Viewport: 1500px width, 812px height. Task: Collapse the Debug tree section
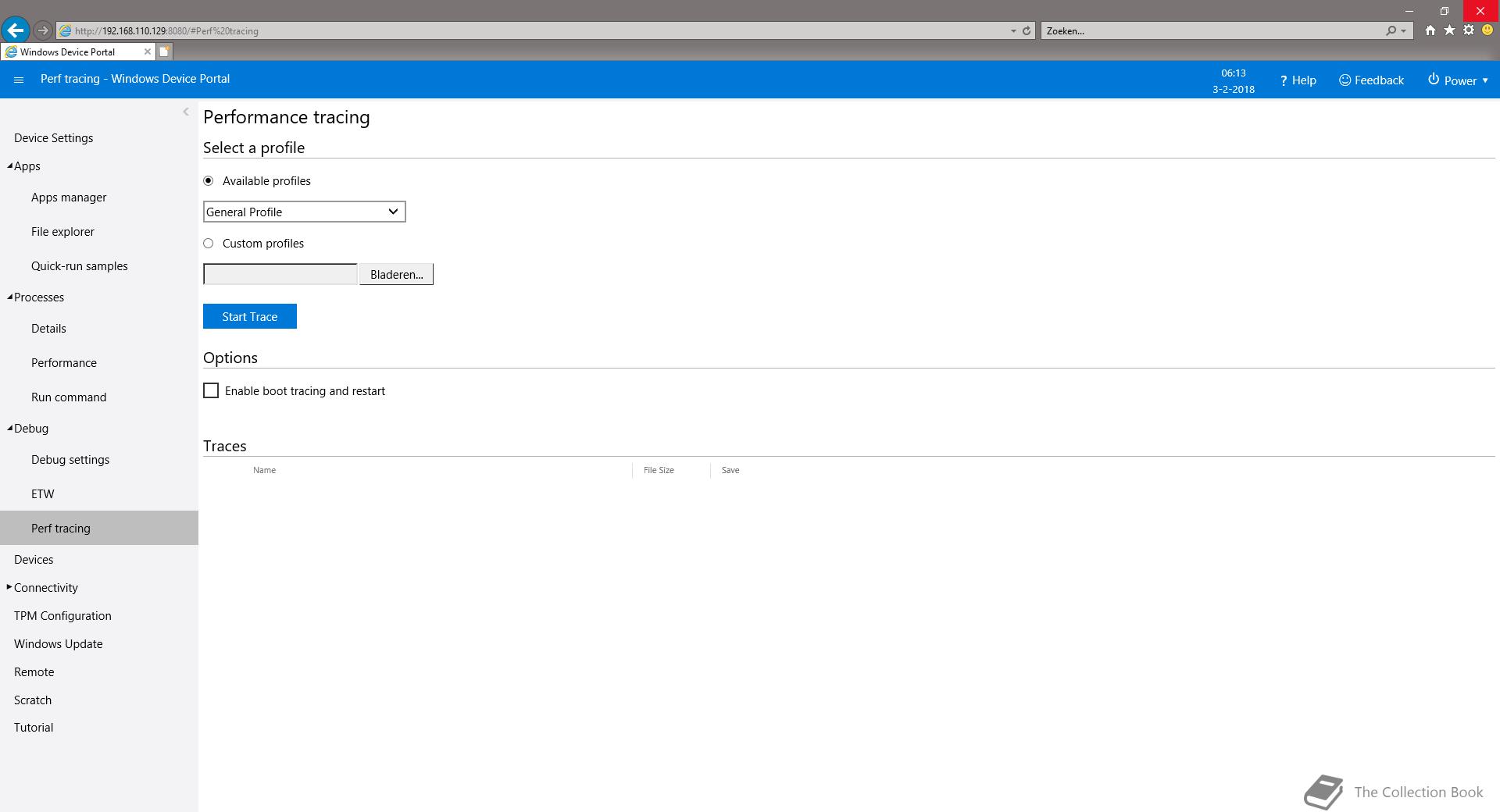pos(9,428)
